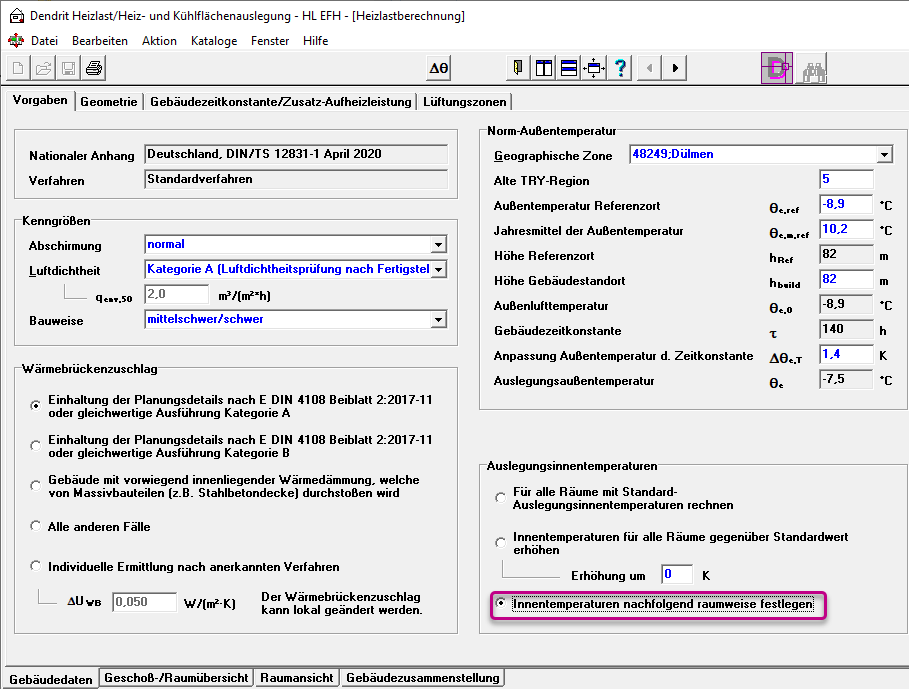
Task: Click the application icon beside the Datei menu
Action: tap(16, 41)
